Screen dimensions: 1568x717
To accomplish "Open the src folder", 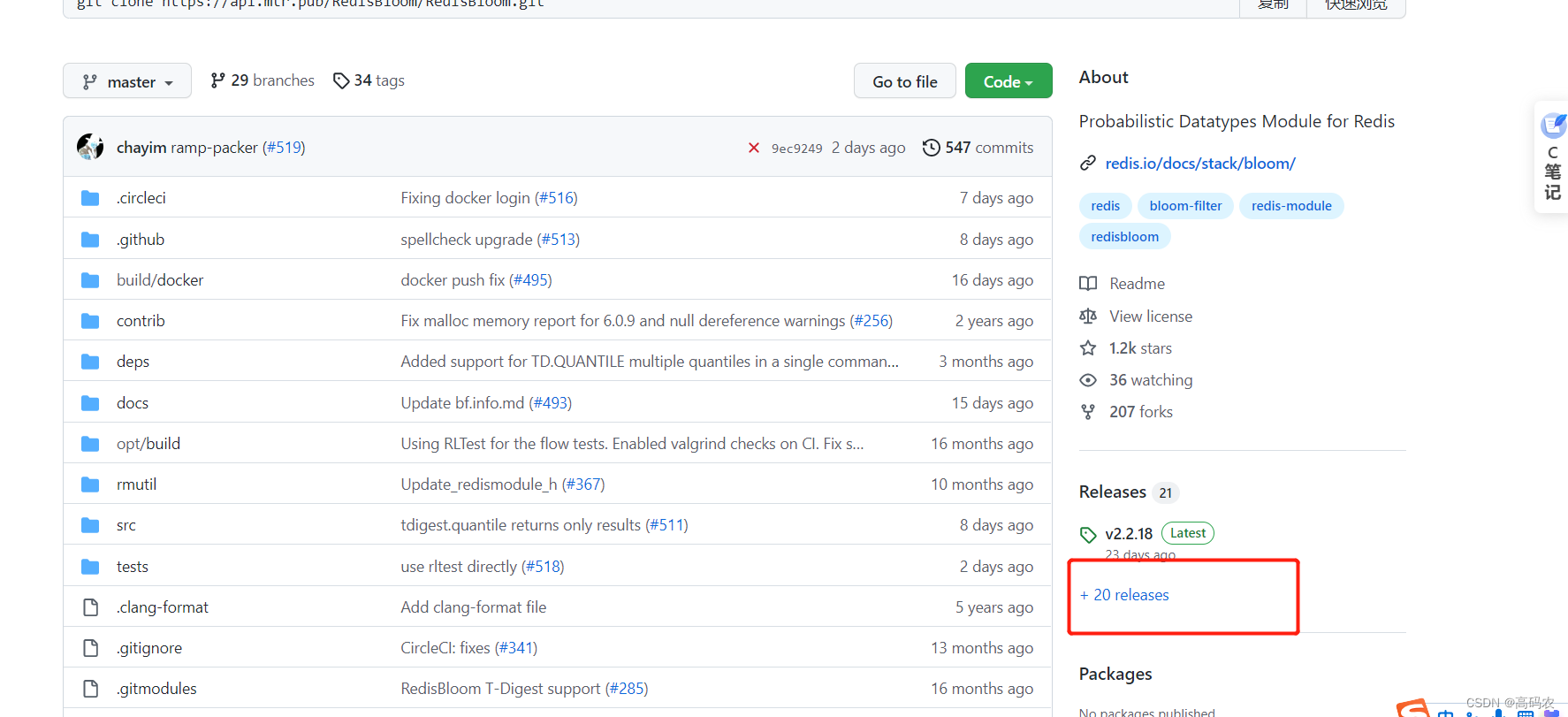I will pos(126,525).
